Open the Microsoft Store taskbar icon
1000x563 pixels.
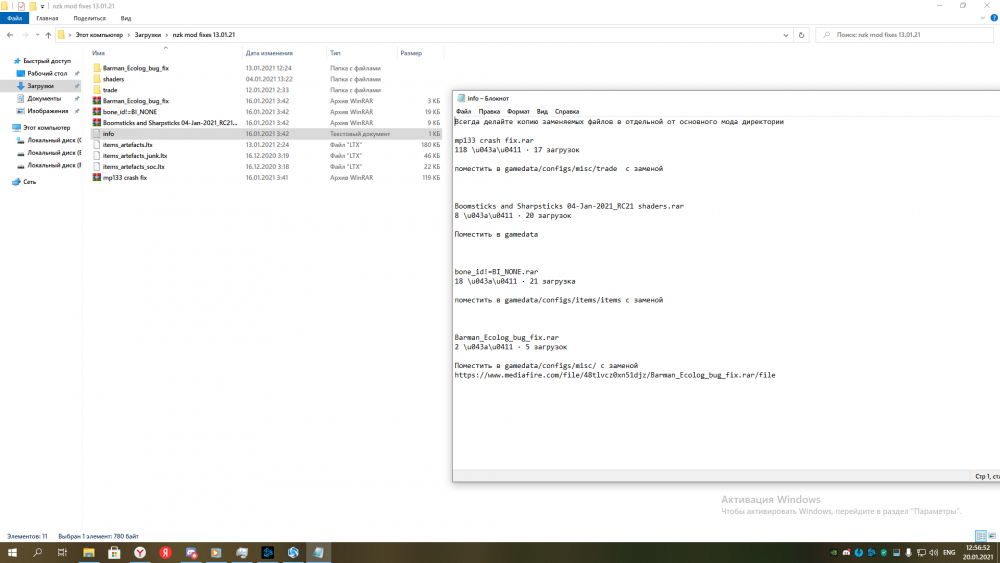[x=114, y=552]
